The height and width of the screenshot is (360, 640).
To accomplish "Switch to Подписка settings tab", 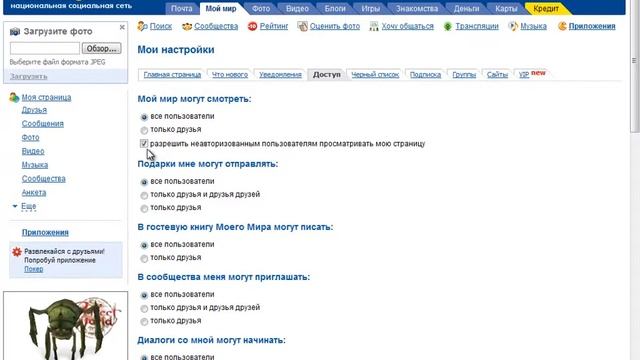I will point(425,75).
